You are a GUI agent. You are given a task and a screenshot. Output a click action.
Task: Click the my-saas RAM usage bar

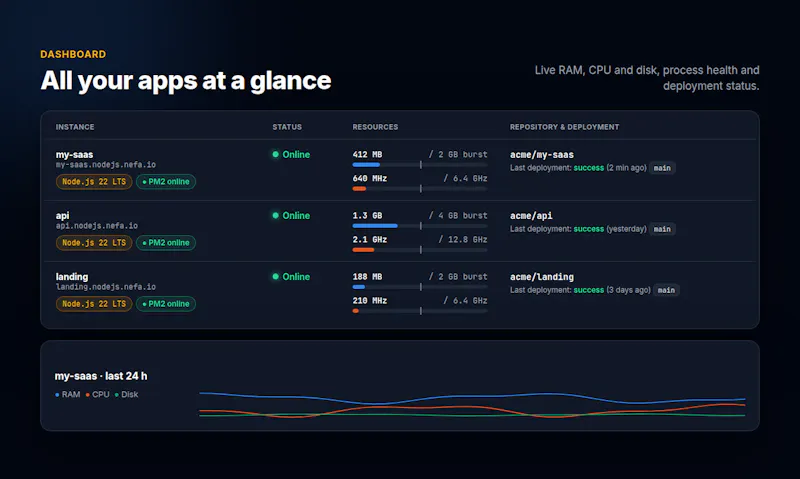420,165
